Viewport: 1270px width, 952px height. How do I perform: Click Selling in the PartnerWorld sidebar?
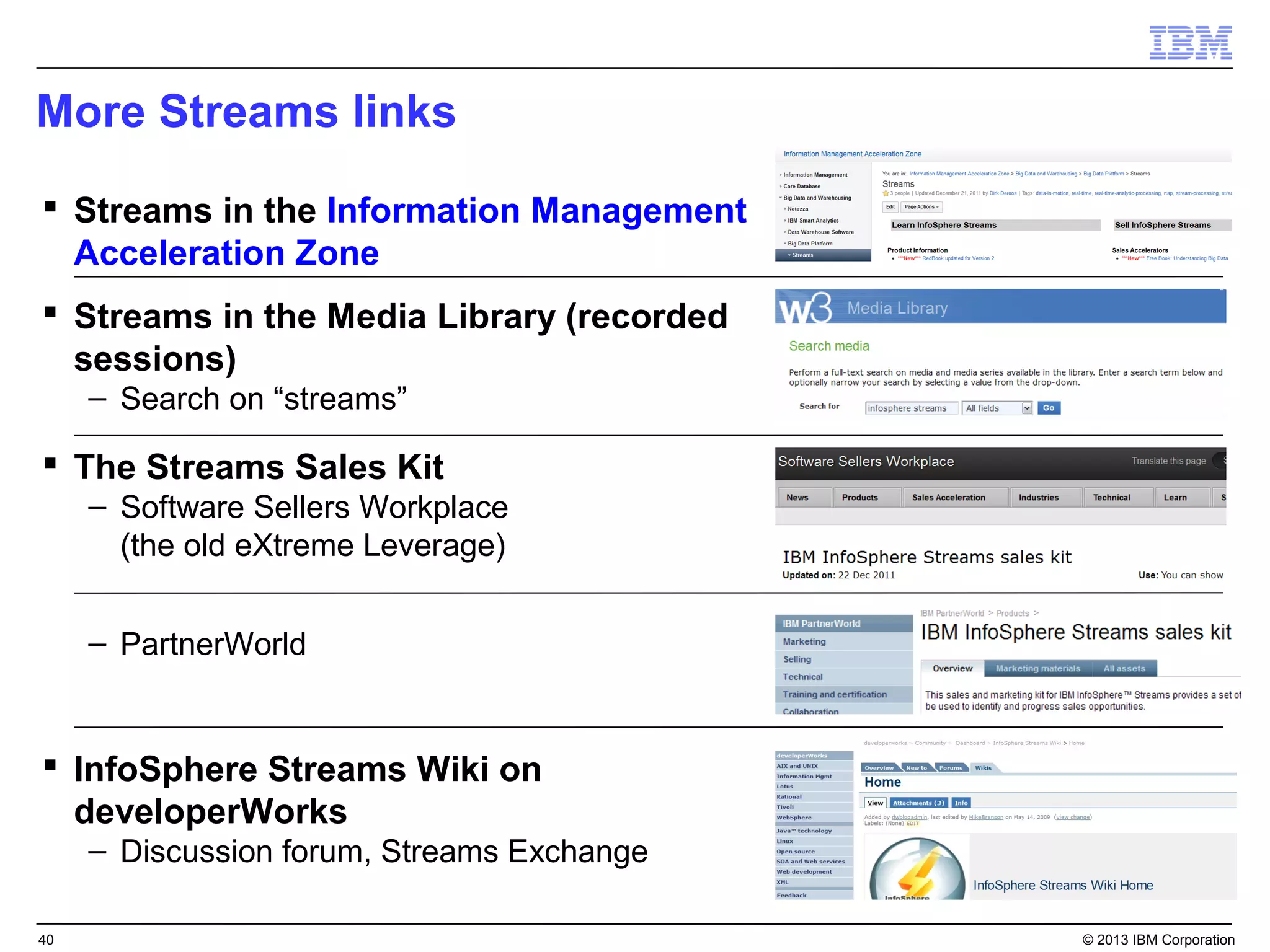point(843,659)
